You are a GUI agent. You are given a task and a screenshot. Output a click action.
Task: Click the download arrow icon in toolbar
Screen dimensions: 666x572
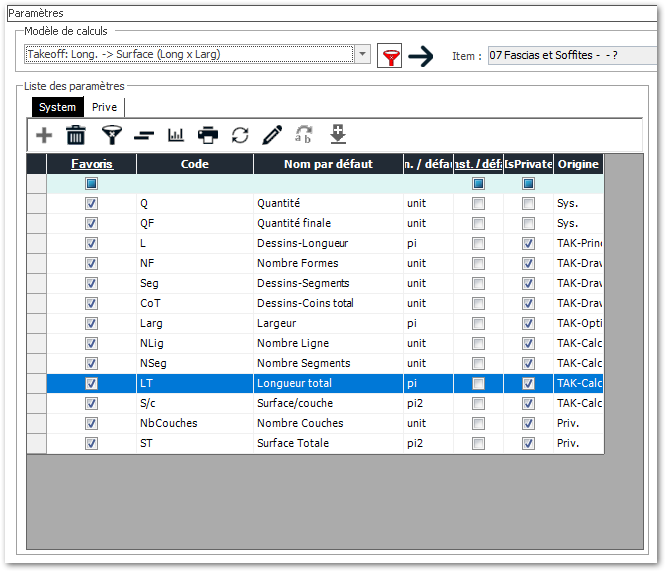pyautogui.click(x=338, y=134)
